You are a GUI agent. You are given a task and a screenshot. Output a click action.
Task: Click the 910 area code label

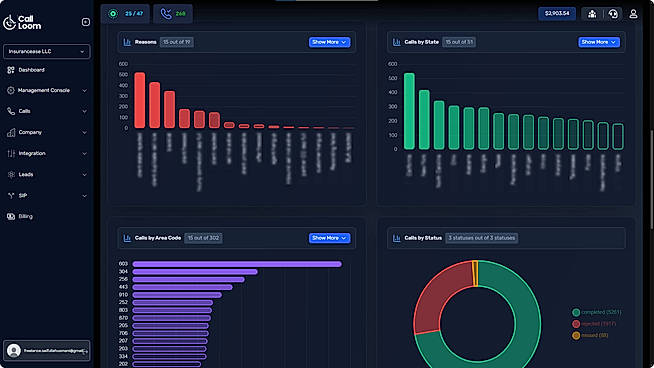click(123, 295)
